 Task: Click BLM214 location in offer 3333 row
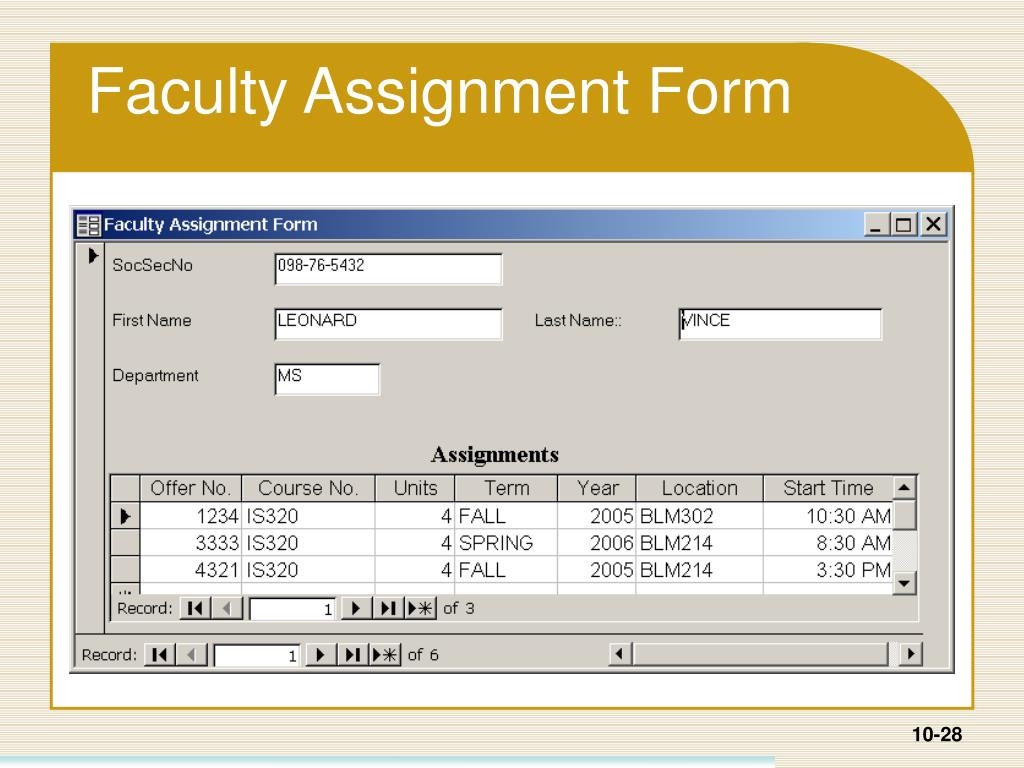tap(699, 543)
